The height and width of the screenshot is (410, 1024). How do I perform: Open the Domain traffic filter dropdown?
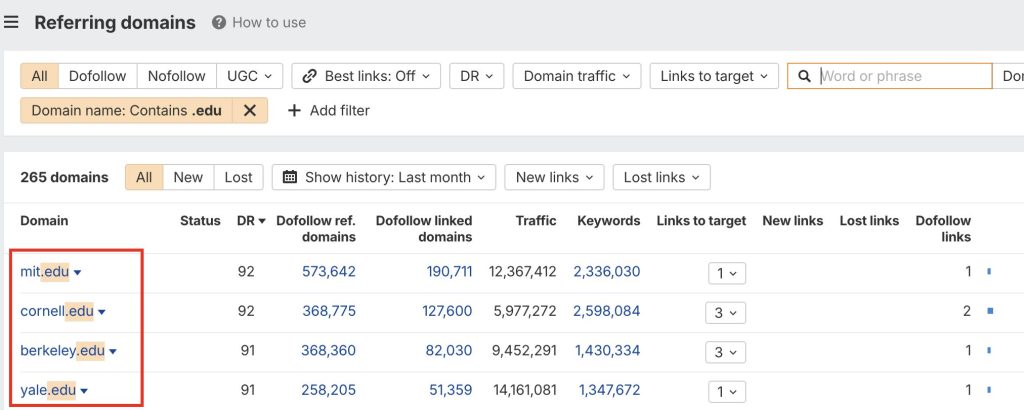(577, 76)
